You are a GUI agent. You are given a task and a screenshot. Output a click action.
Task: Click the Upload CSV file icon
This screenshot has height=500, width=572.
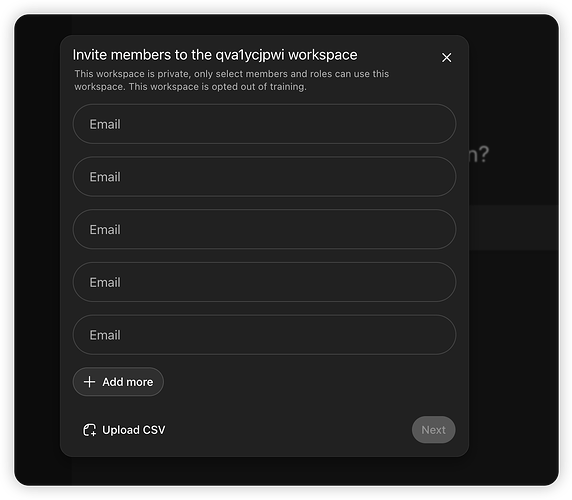coord(89,430)
